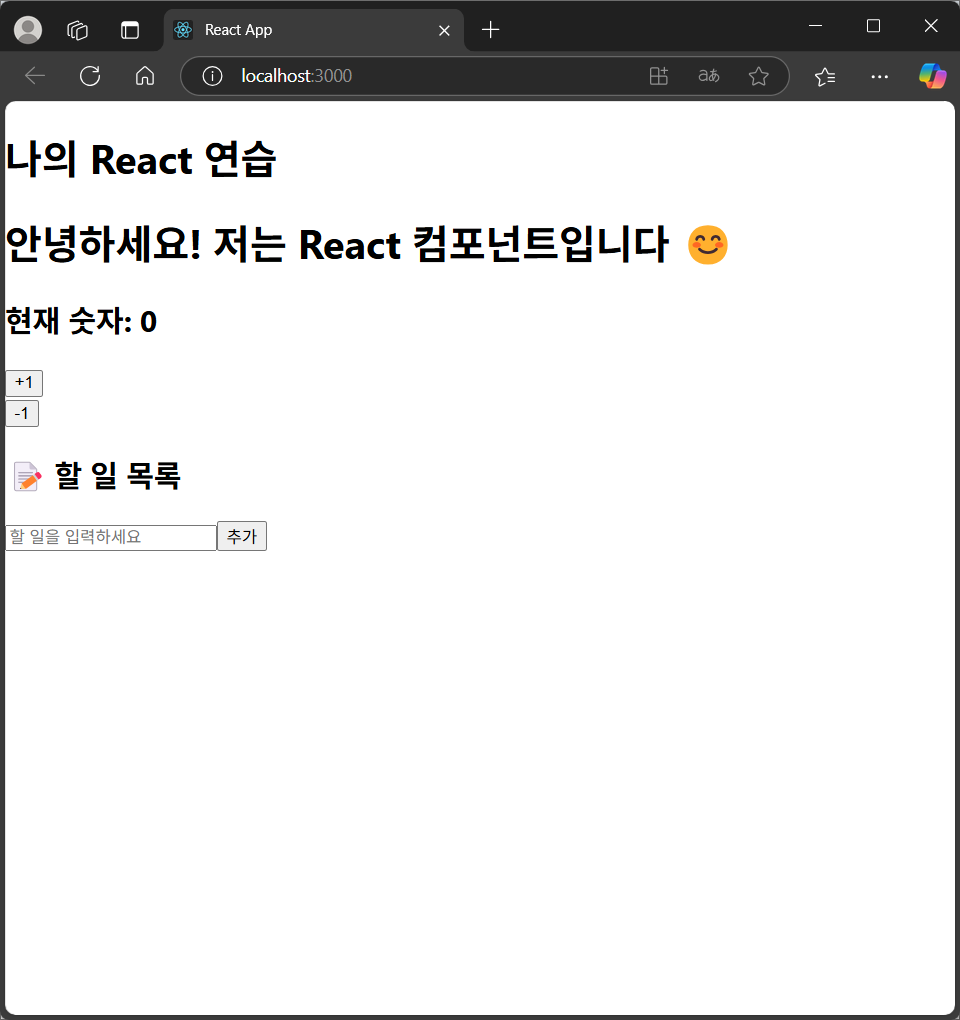Open the Copilot icon
Viewport: 960px width, 1020px height.
point(933,76)
